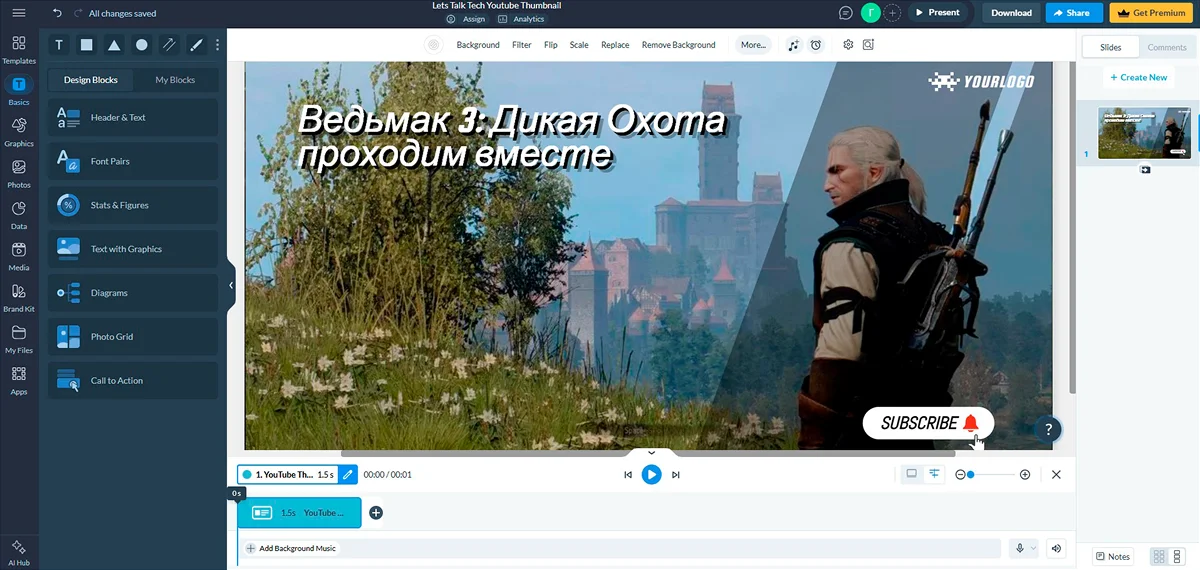Select the Text tool icon
This screenshot has height=570, width=1200.
tap(59, 45)
